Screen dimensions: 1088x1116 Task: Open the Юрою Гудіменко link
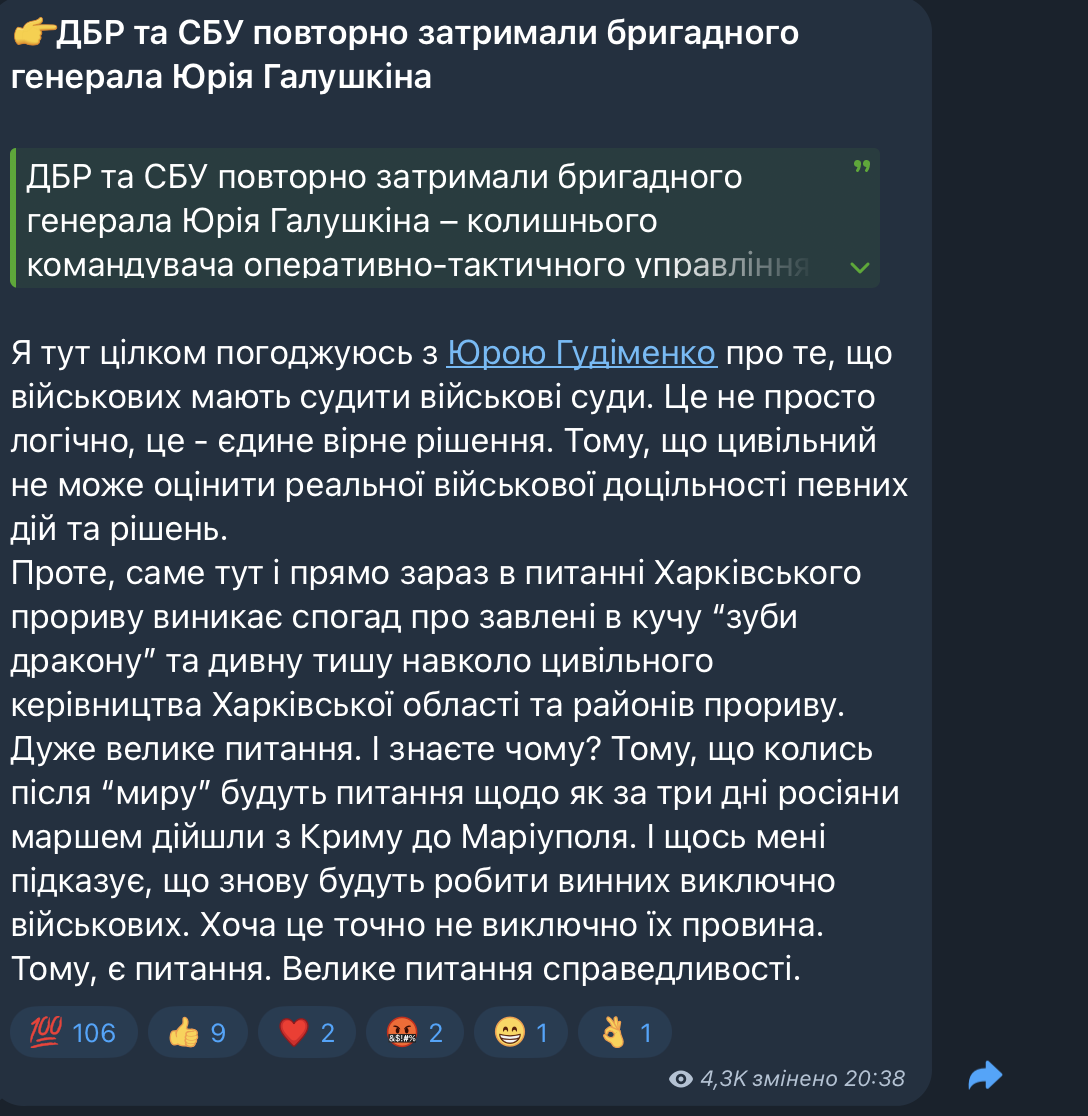581,353
